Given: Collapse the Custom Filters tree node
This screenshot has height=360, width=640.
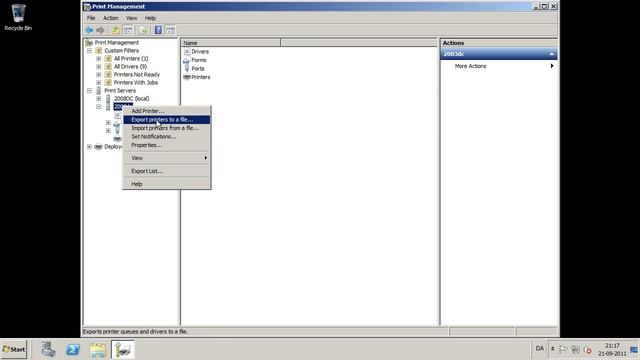Looking at the screenshot, I should pyautogui.click(x=89, y=51).
